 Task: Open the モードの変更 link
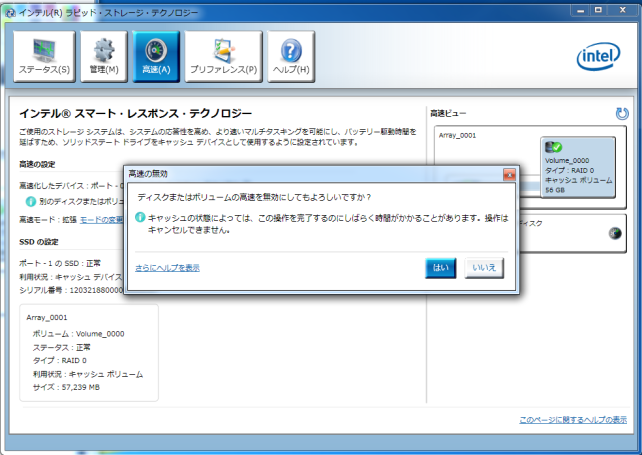pos(101,220)
